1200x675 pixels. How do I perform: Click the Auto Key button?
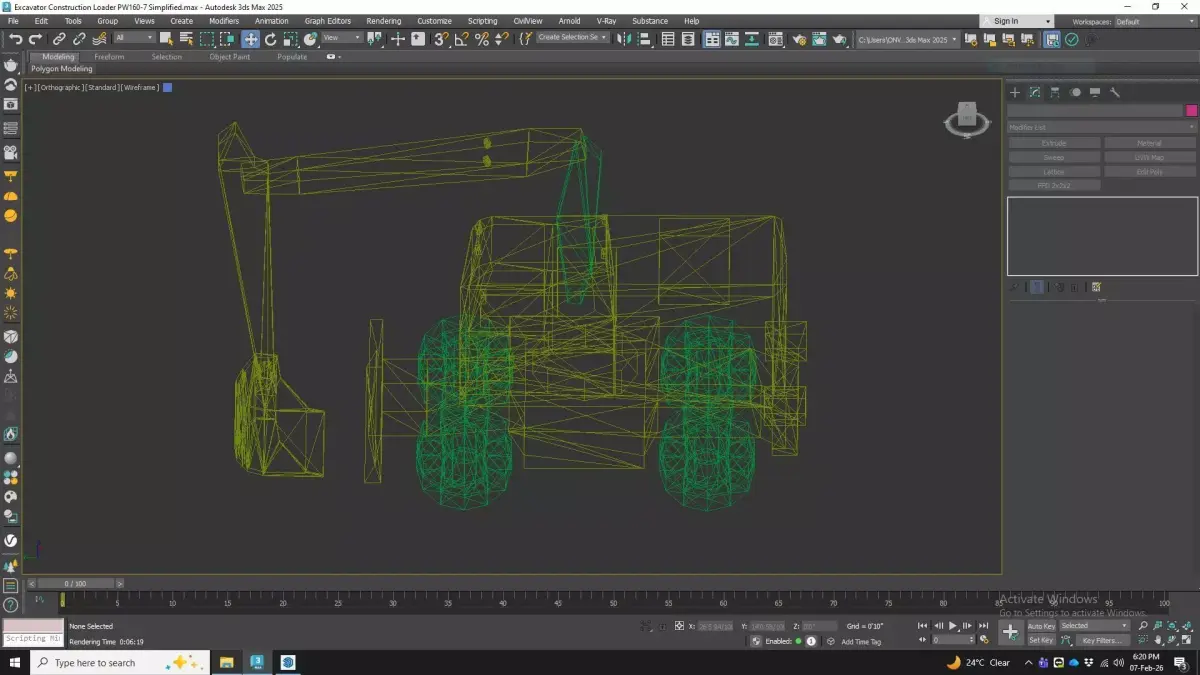(x=1041, y=626)
